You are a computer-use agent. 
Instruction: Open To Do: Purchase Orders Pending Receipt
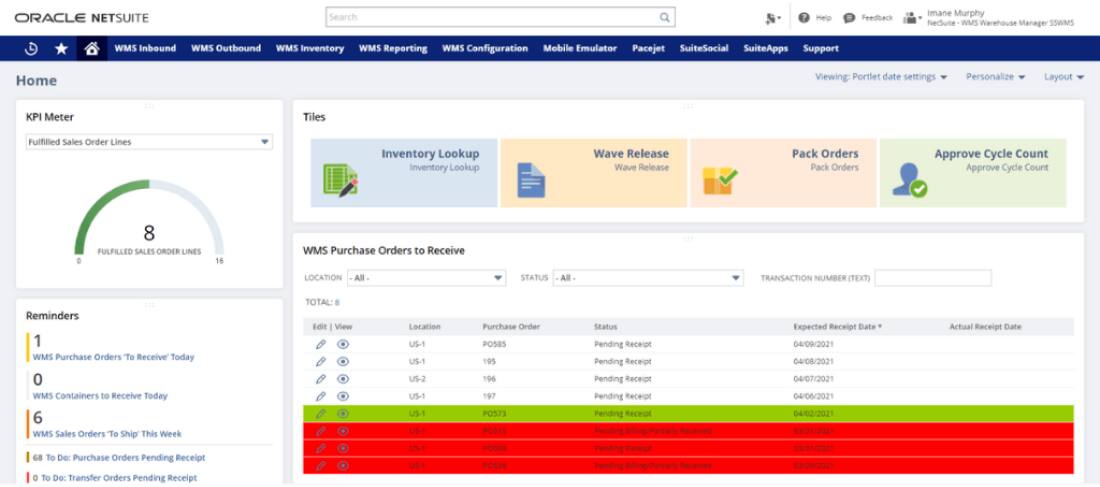tap(126, 458)
